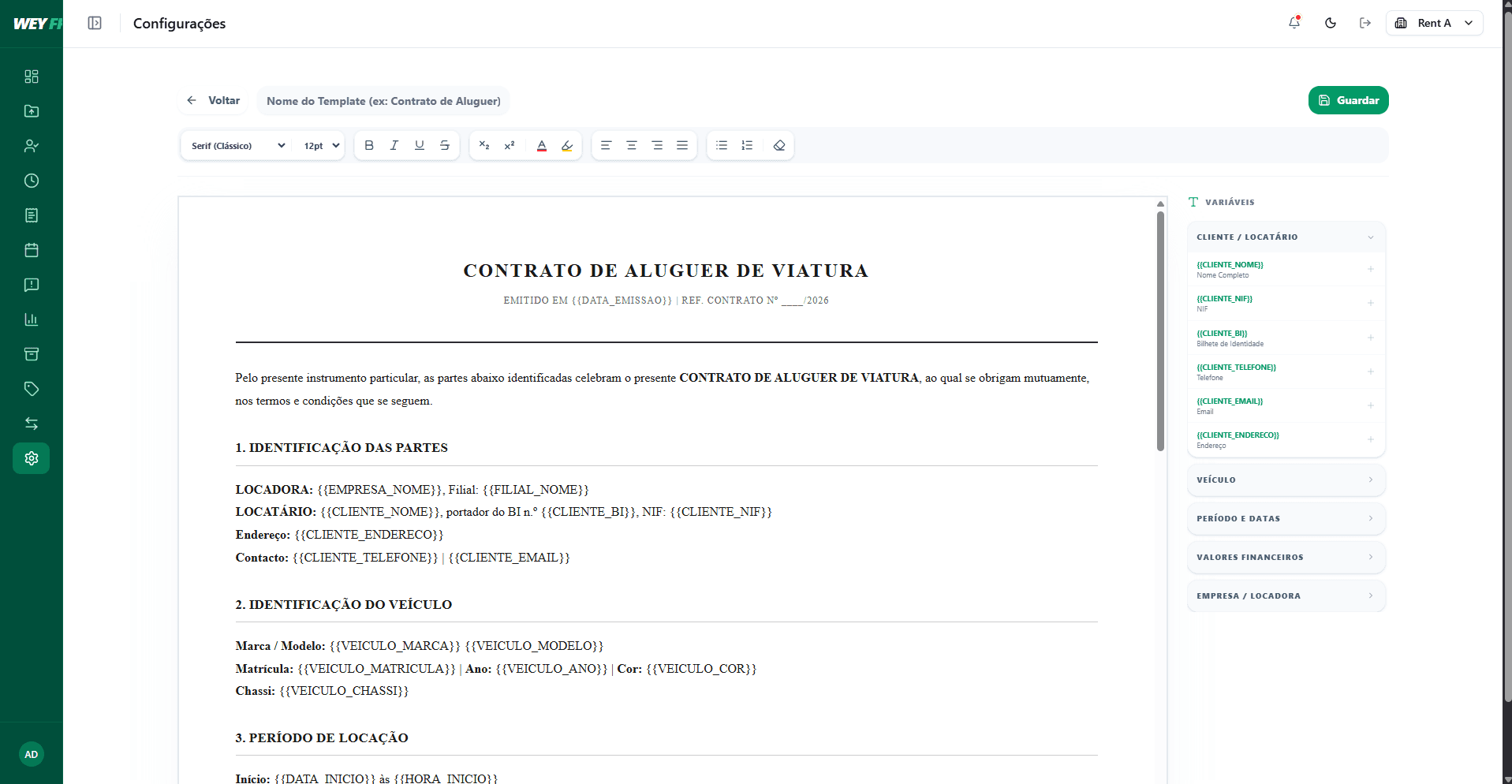Expand the Veículo variables section
This screenshot has width=1512, height=784.
1286,480
